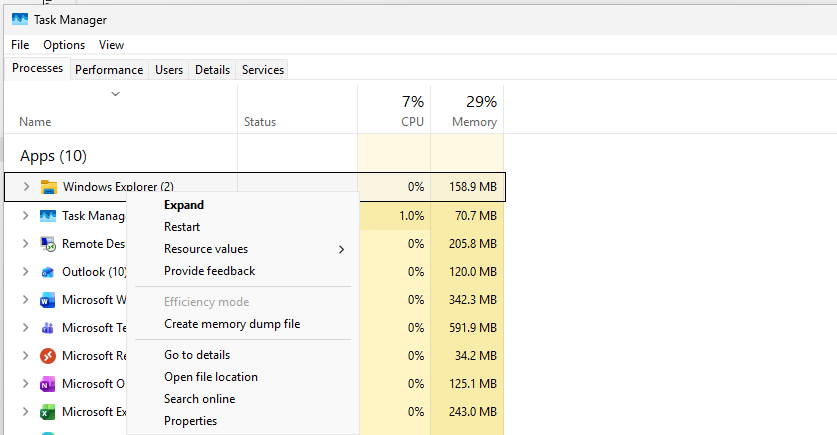Click the 34.2 MB memory value
This screenshot has width=837, height=435.
[476, 355]
